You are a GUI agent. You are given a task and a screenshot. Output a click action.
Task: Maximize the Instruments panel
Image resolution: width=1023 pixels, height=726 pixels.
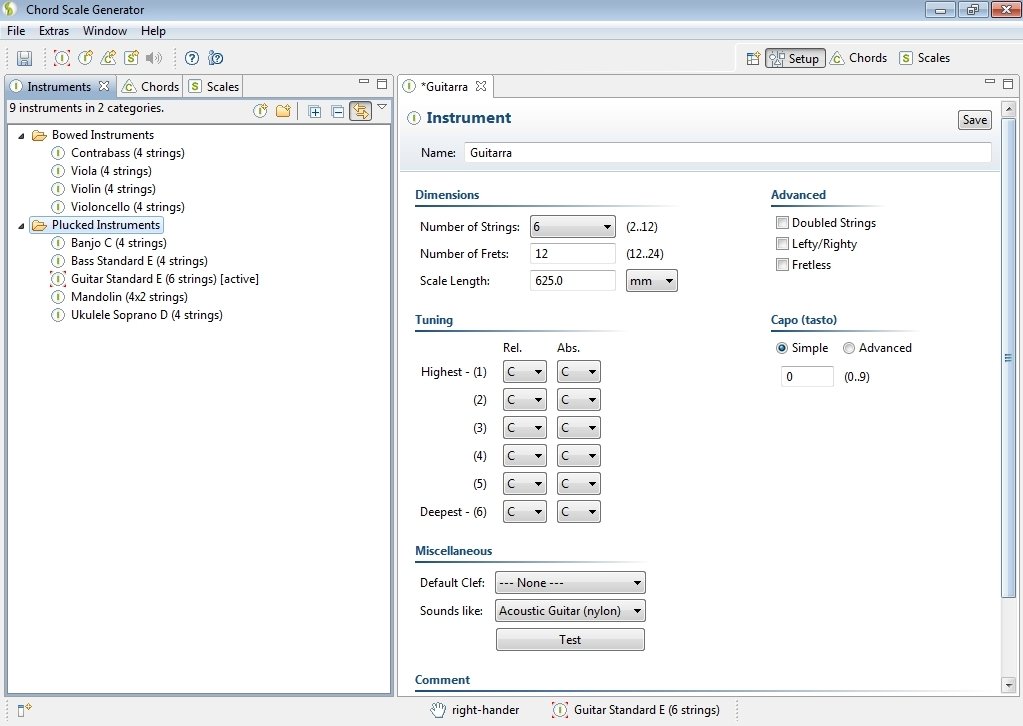coord(382,83)
